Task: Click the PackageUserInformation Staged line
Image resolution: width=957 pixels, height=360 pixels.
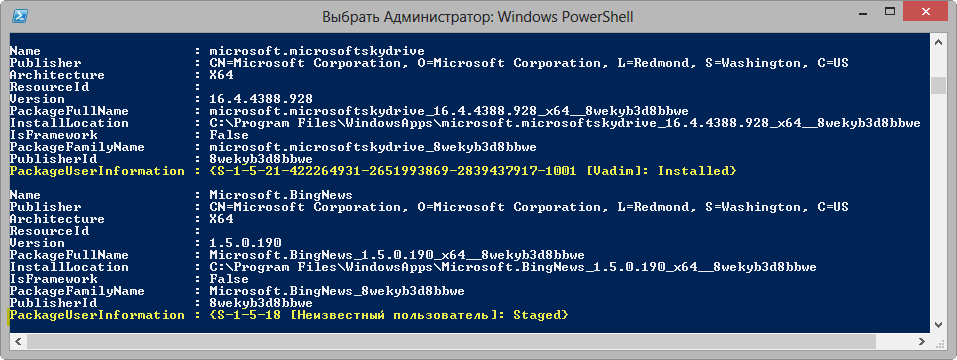Action: (289, 315)
